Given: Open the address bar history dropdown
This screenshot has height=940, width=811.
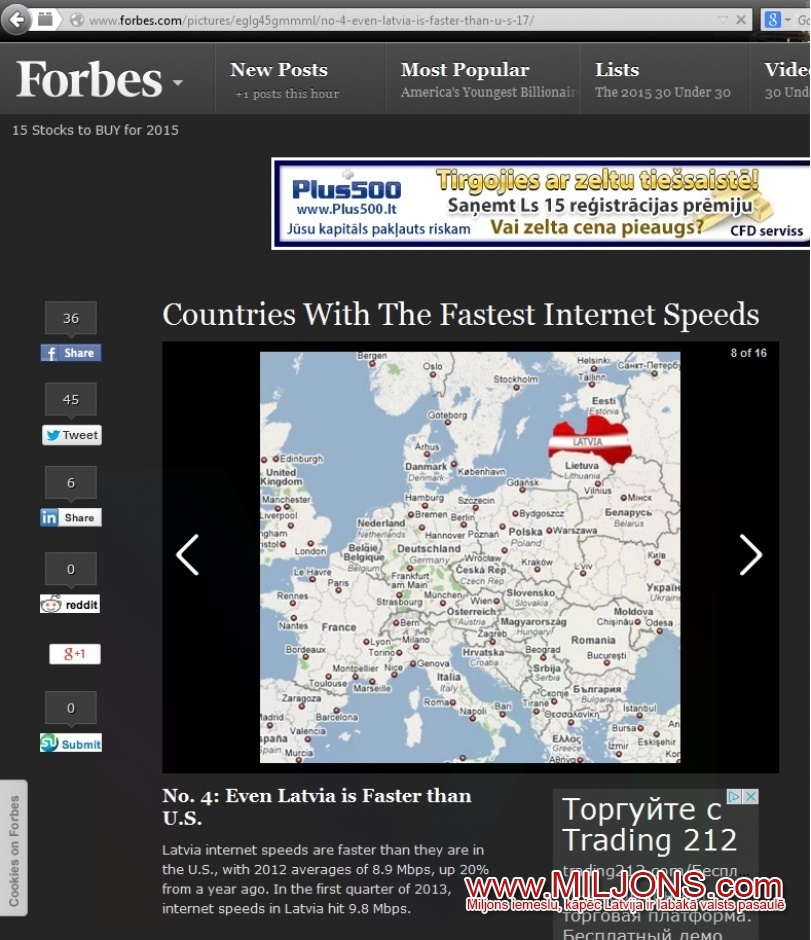Looking at the screenshot, I should coord(723,20).
